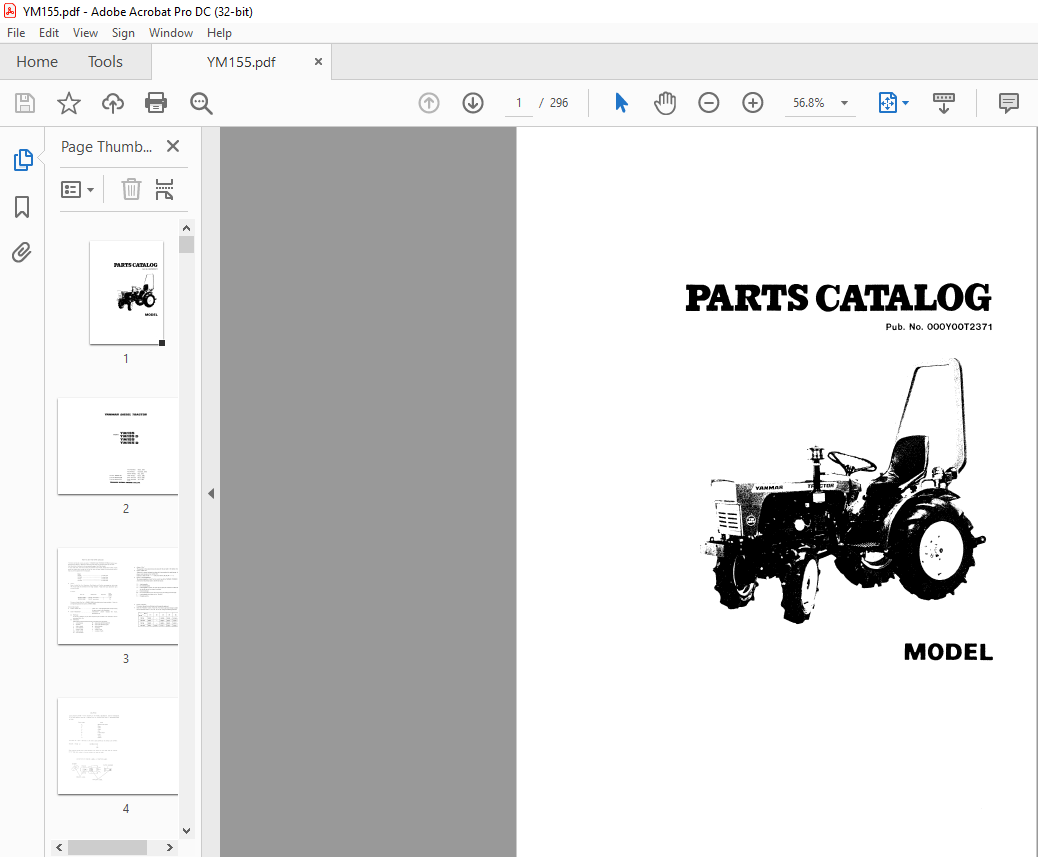Viewport: 1038px width, 857px height.
Task: Click the PARTS CATALOG heading text
Action: 838,297
